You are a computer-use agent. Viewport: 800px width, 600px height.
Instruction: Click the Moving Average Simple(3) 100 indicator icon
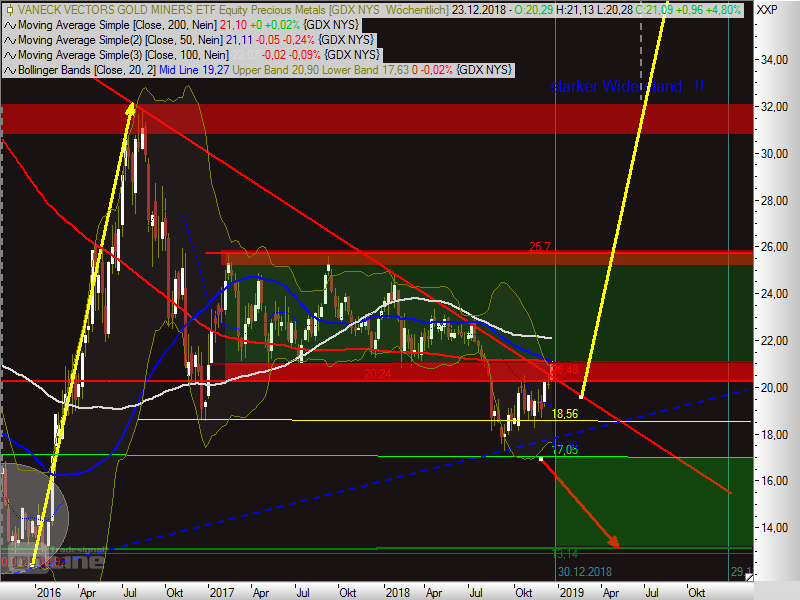click(10, 55)
